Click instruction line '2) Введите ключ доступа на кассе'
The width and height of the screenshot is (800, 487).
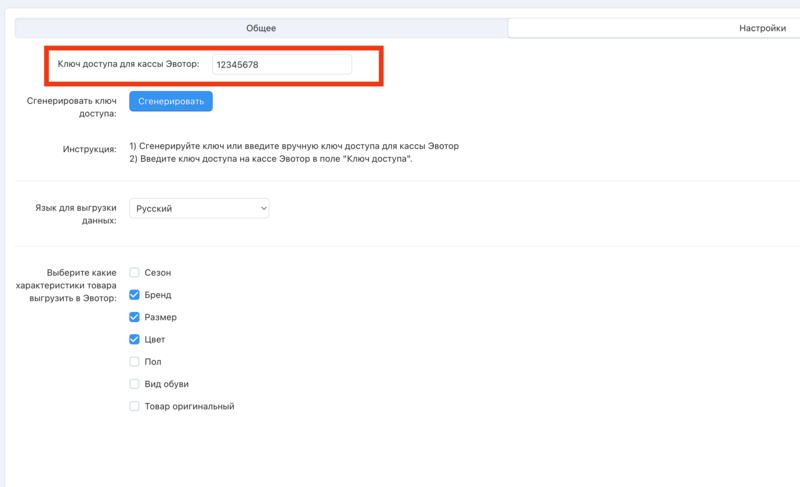click(270, 159)
